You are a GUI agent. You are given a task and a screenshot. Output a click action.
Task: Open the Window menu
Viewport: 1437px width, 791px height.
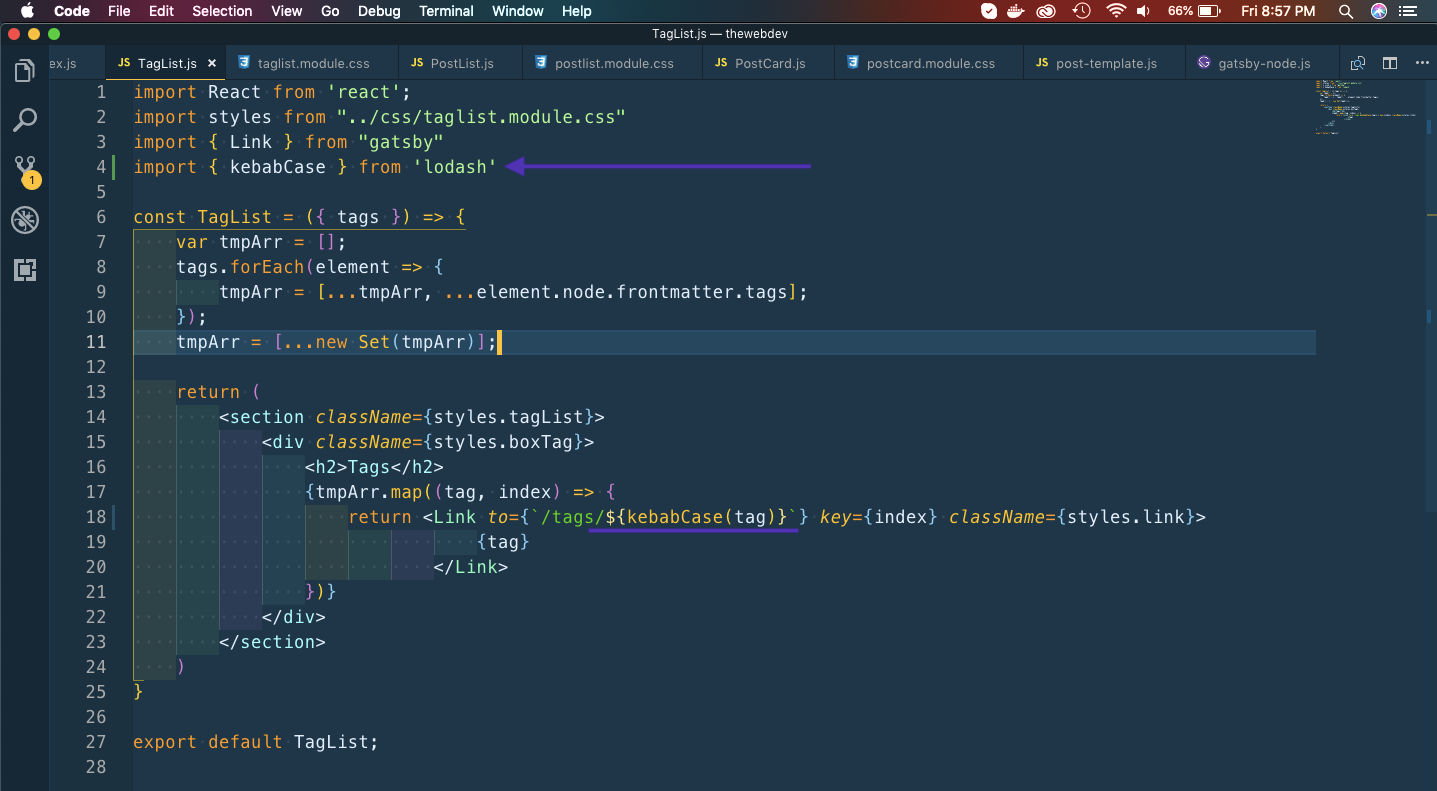click(x=518, y=11)
